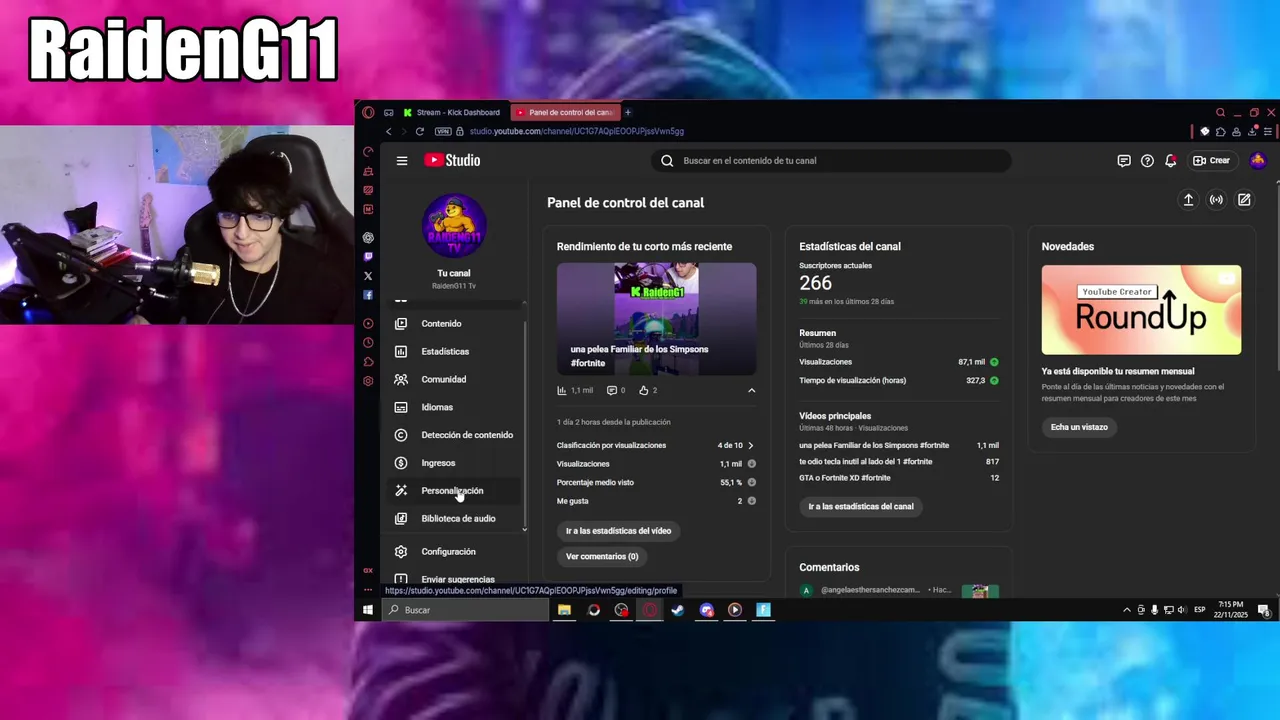Click the search magnifier icon in Studio
The height and width of the screenshot is (720, 1280).
667,160
